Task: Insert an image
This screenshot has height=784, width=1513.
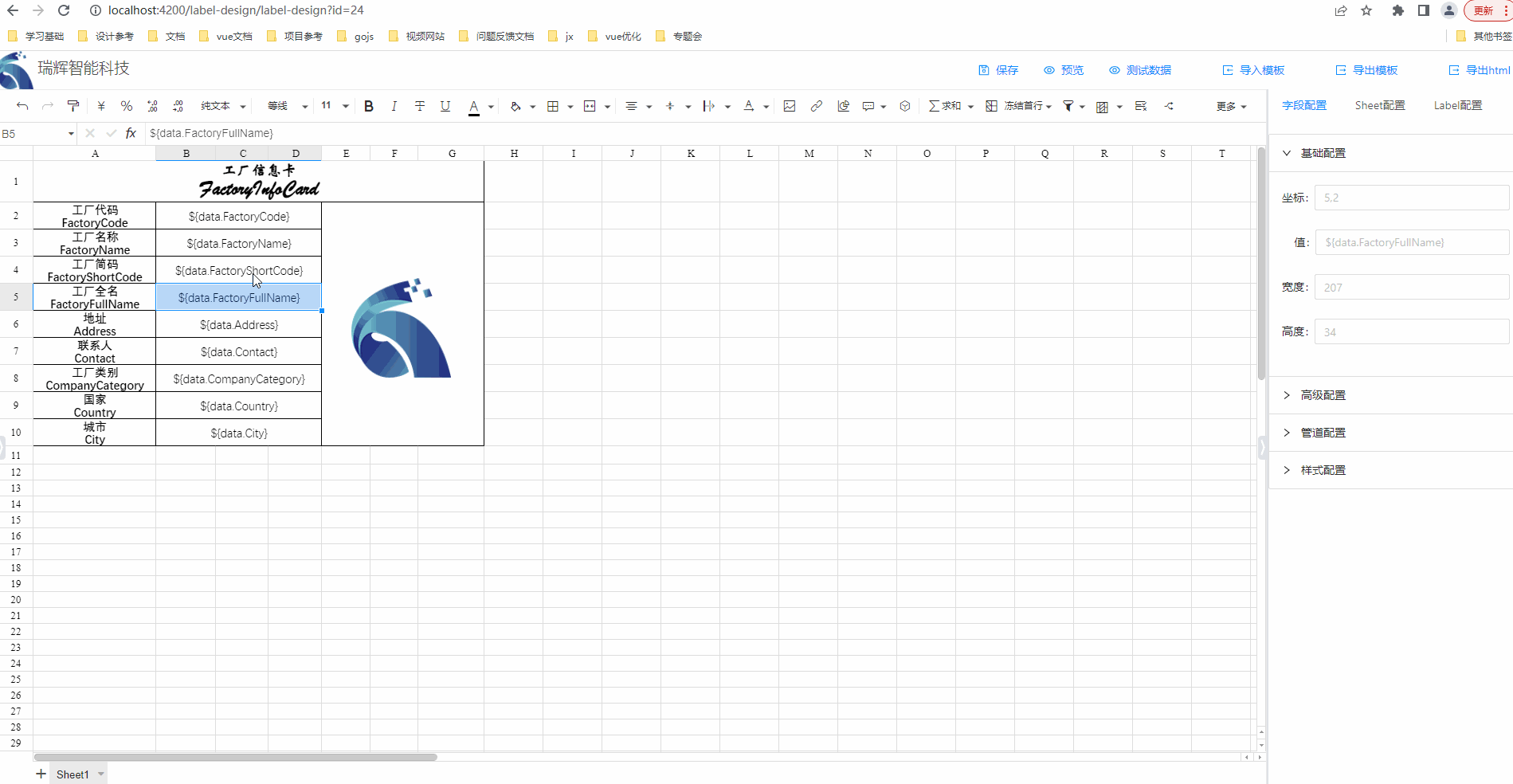Action: pyautogui.click(x=790, y=106)
